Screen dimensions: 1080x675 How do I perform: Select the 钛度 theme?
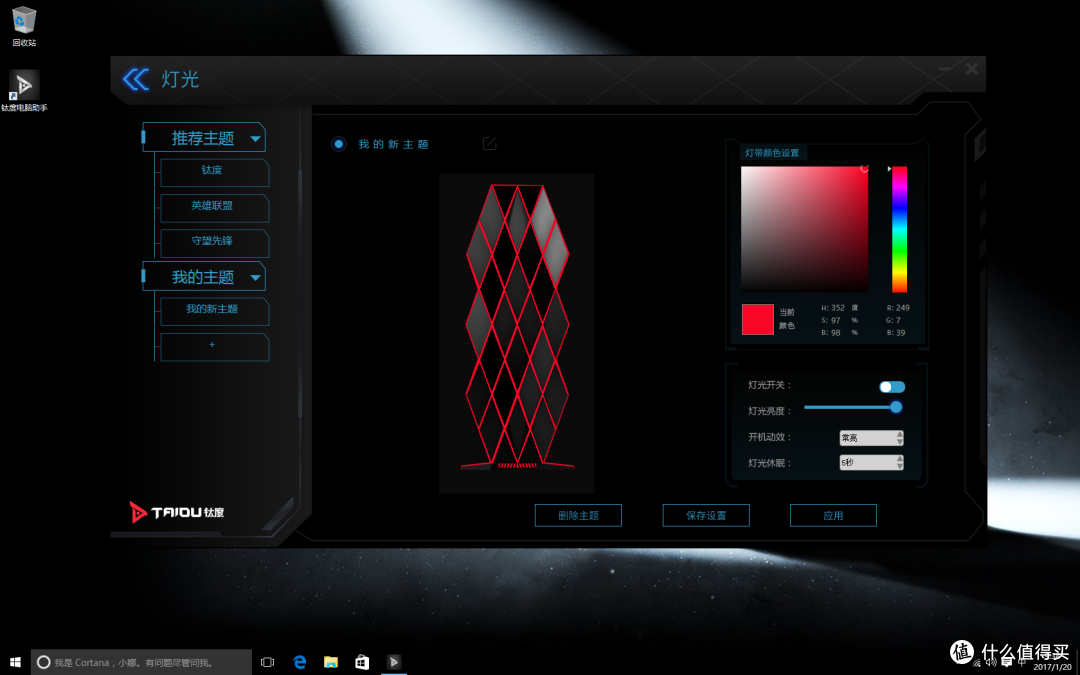(x=214, y=172)
